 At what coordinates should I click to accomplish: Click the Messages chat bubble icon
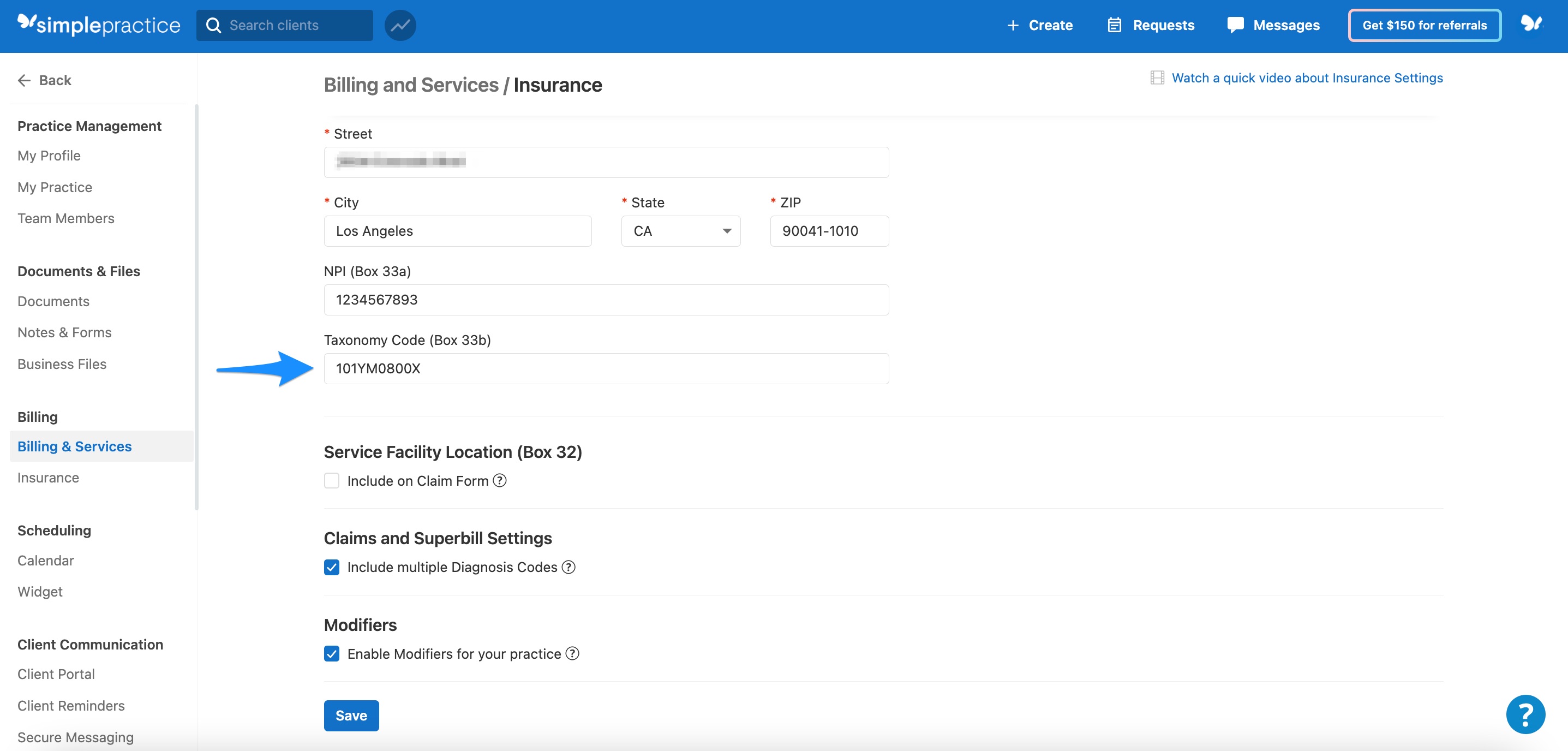pos(1235,25)
